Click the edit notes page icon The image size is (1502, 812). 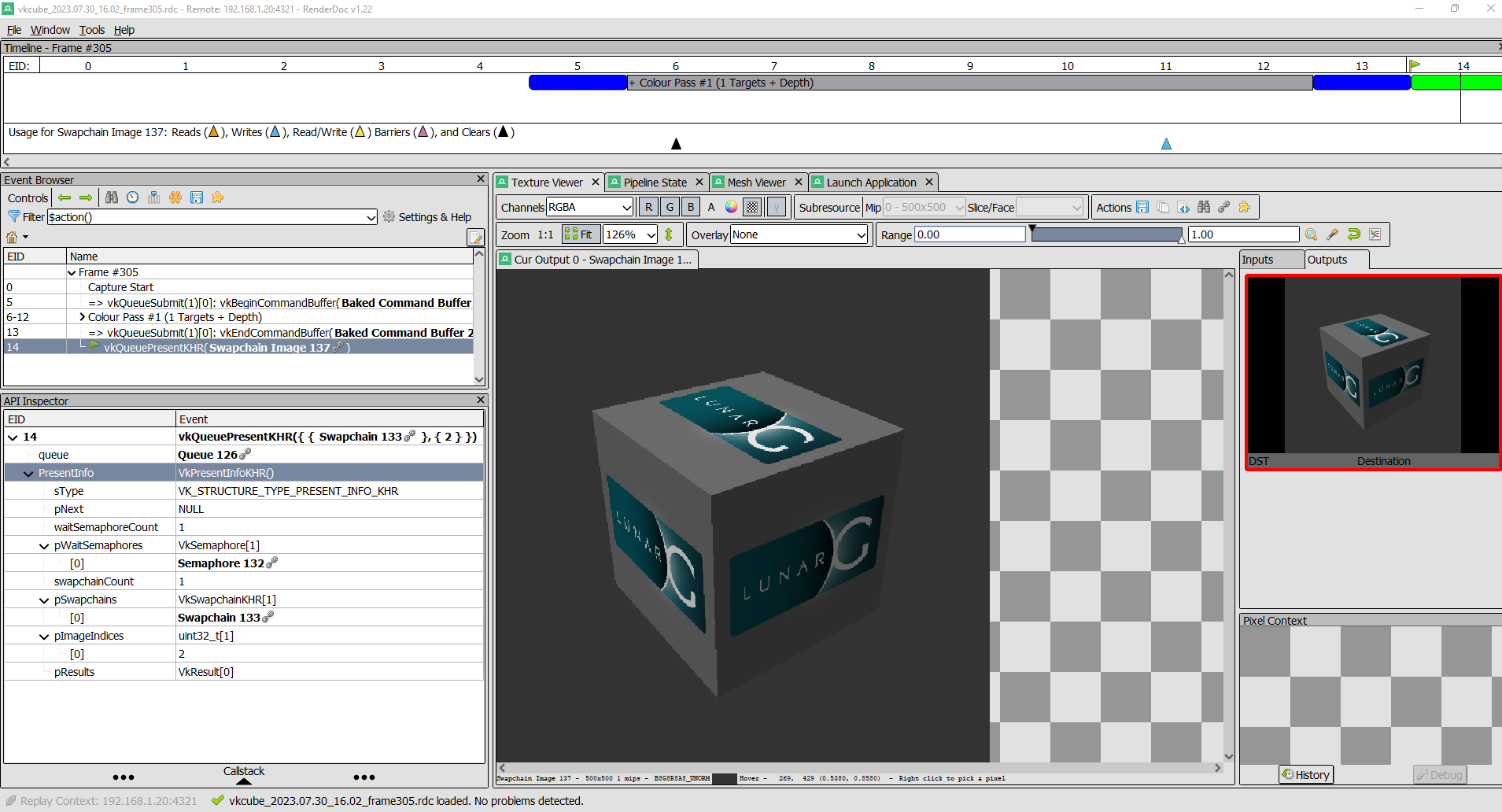tap(476, 237)
